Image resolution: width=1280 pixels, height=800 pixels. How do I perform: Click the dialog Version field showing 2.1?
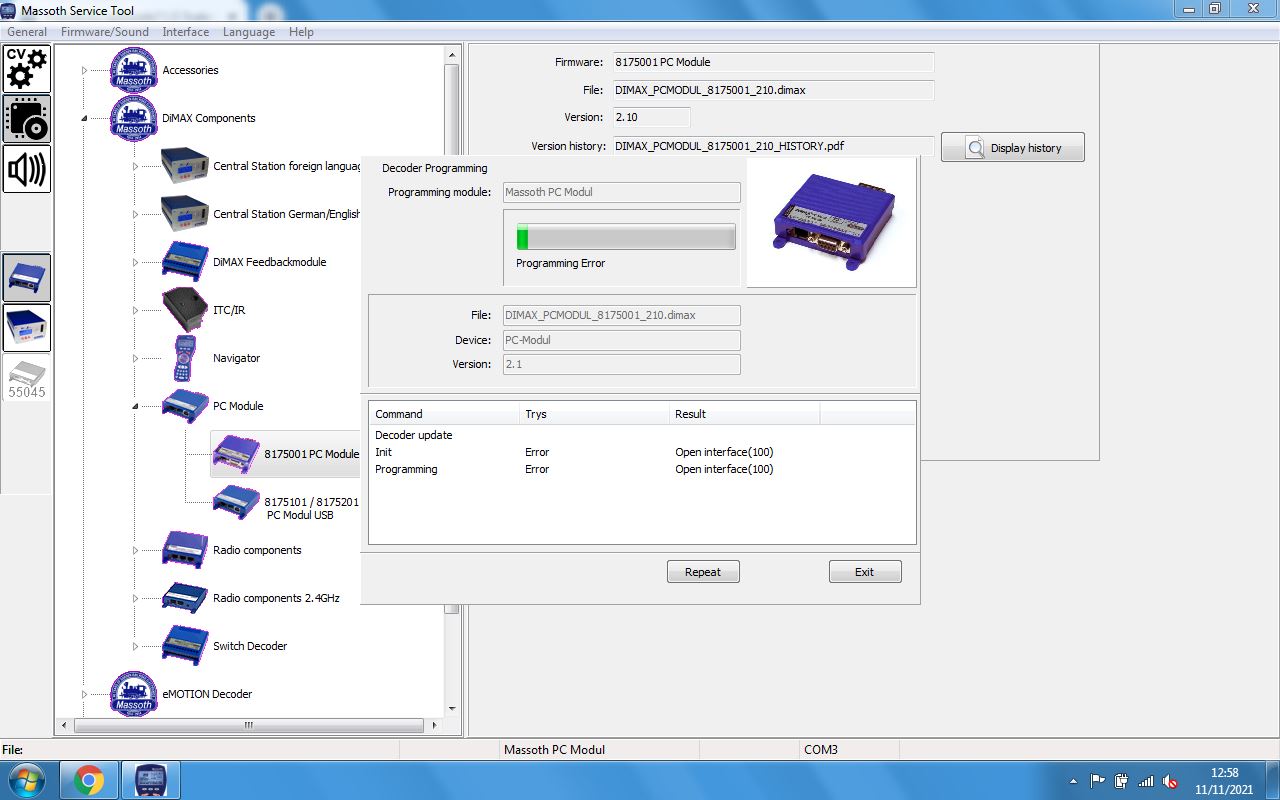[622, 364]
